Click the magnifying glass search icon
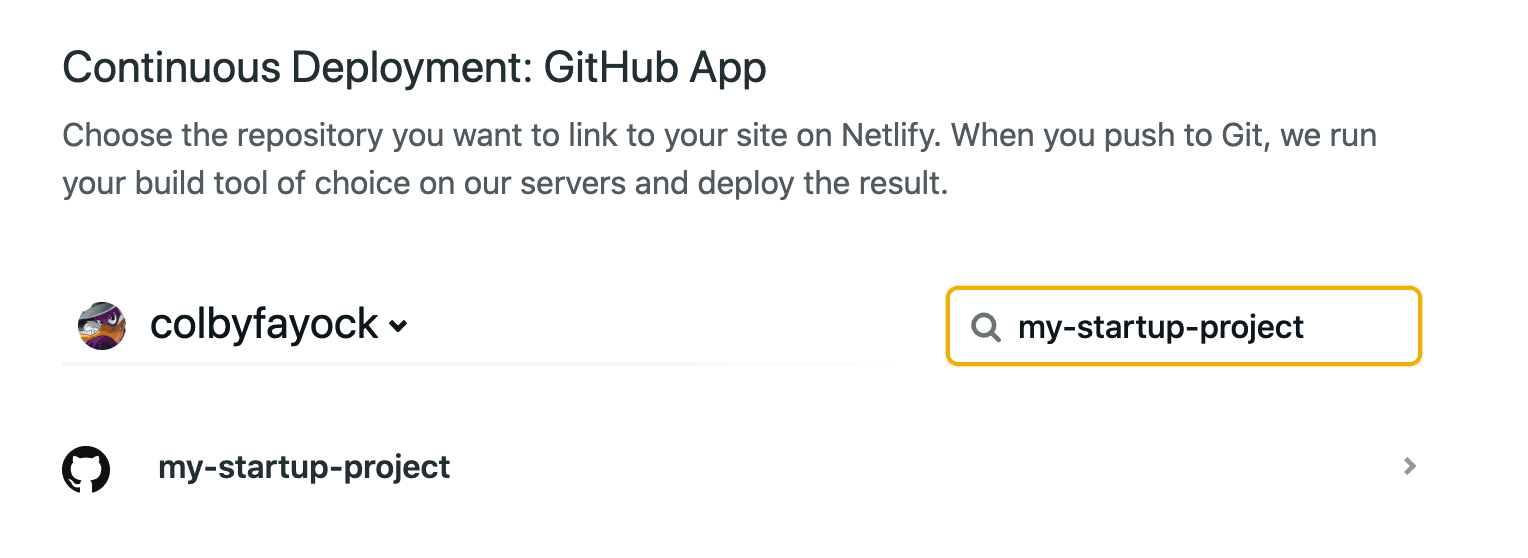The image size is (1528, 558). tap(986, 327)
